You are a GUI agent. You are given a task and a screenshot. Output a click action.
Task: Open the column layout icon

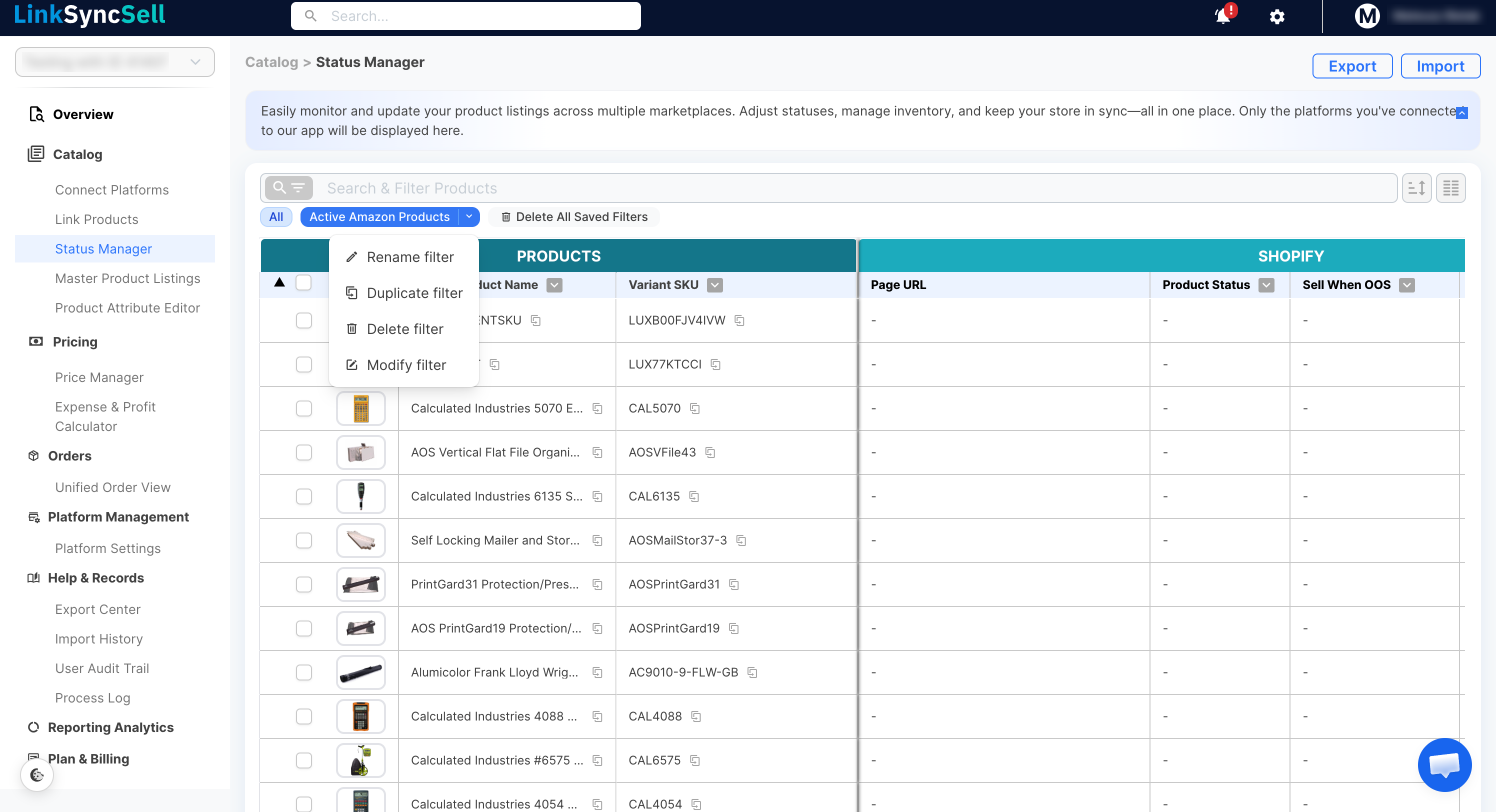tap(1451, 188)
